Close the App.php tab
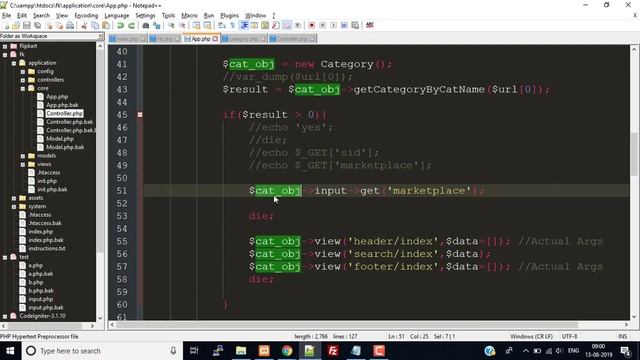Screen dimensions: 640x360 tap(215, 39)
